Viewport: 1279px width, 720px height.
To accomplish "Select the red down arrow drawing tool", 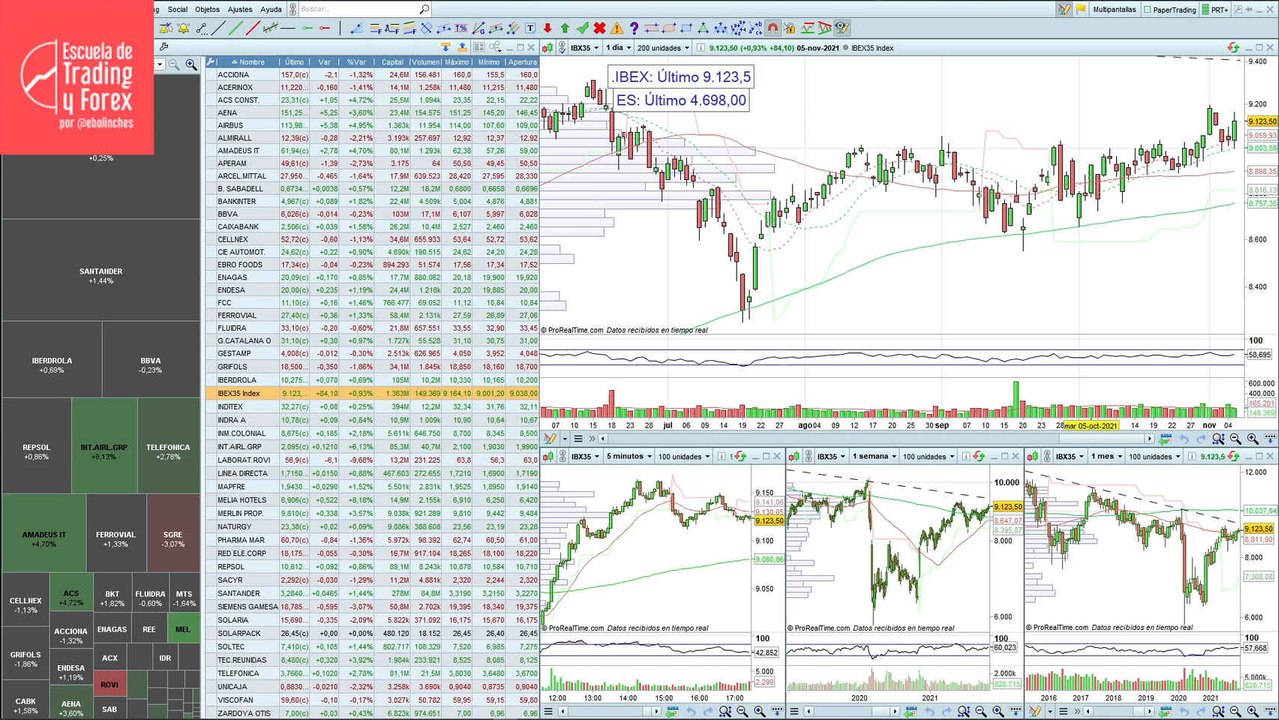I will pos(548,29).
